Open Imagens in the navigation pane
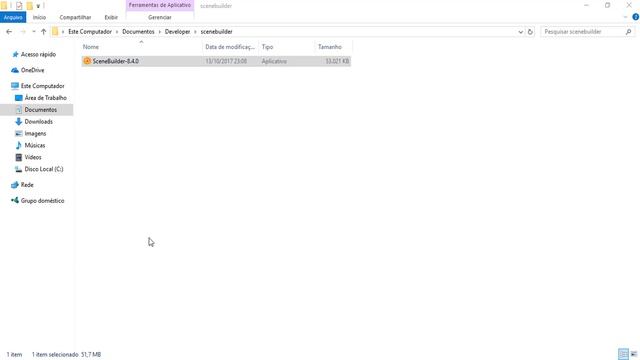The width and height of the screenshot is (640, 360). pos(35,133)
